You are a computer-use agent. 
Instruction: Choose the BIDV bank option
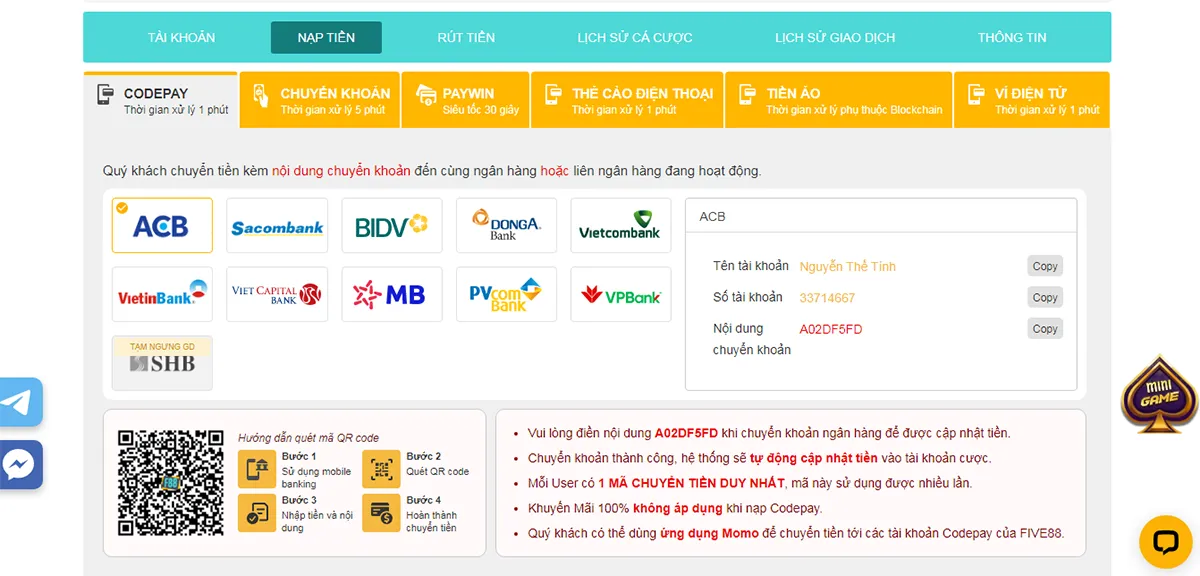[392, 225]
